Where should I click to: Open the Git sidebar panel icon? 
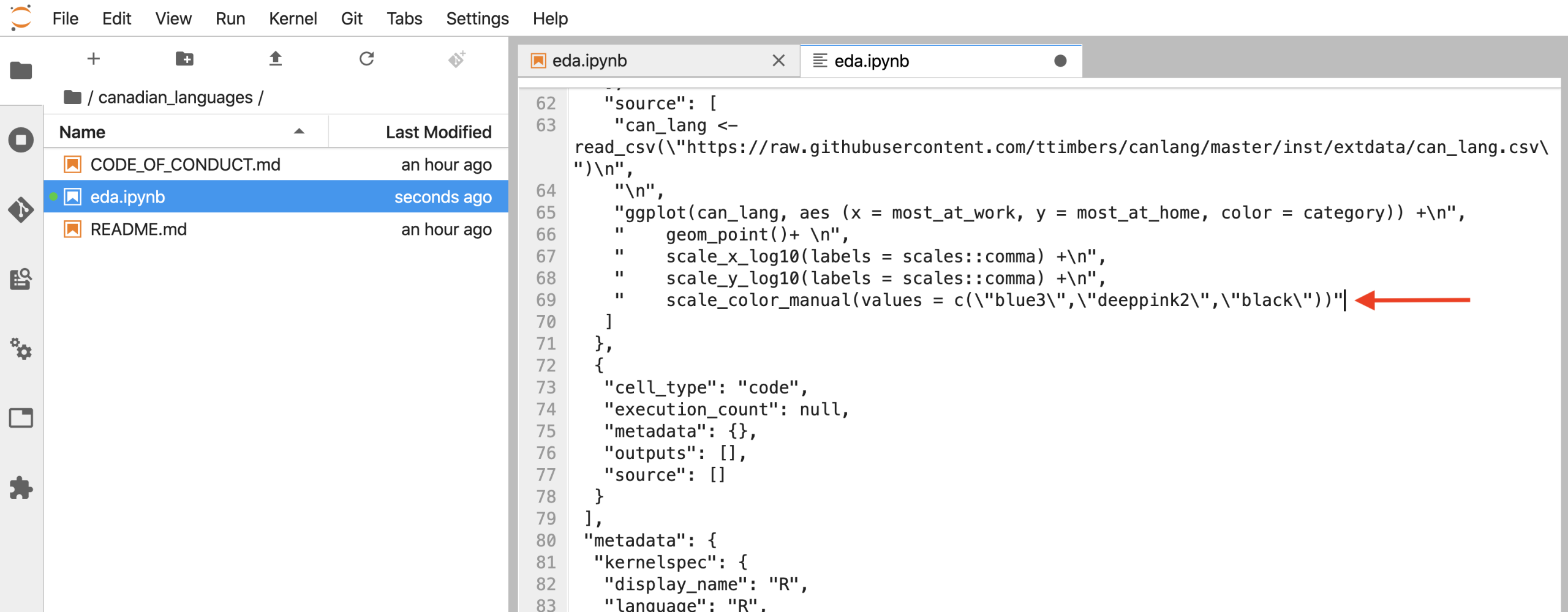click(21, 209)
